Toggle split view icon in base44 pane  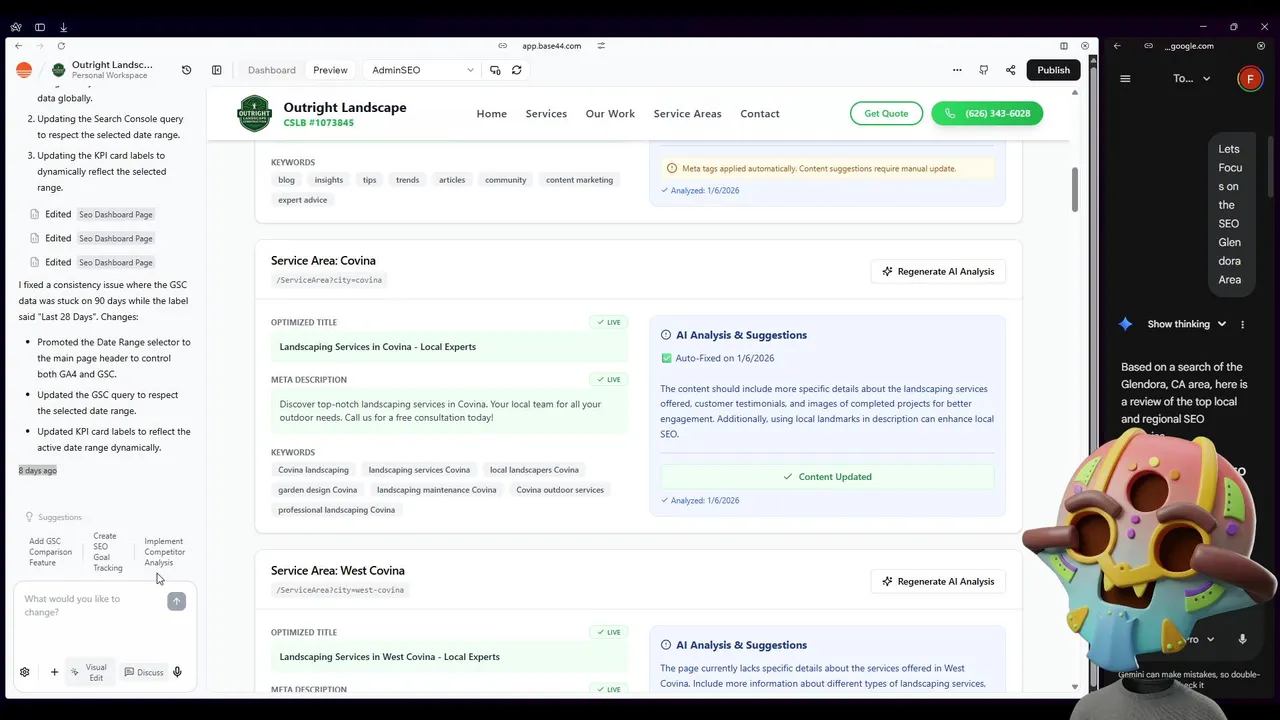click(1064, 46)
